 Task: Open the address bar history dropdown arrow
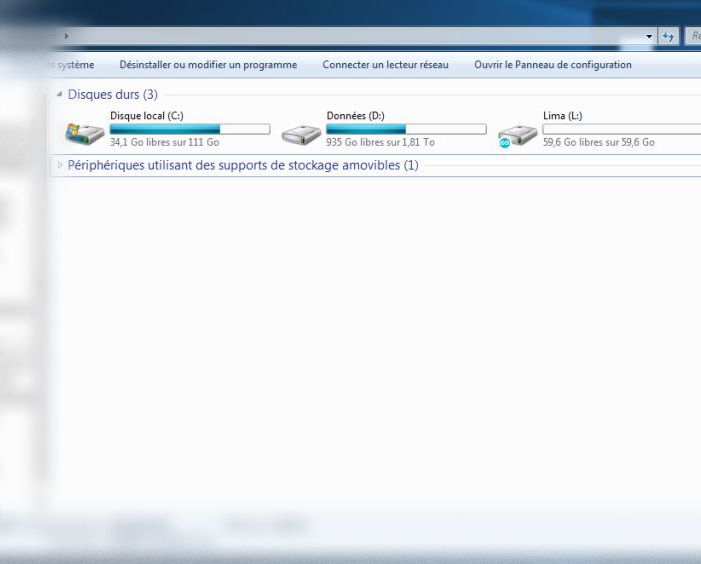[x=649, y=36]
